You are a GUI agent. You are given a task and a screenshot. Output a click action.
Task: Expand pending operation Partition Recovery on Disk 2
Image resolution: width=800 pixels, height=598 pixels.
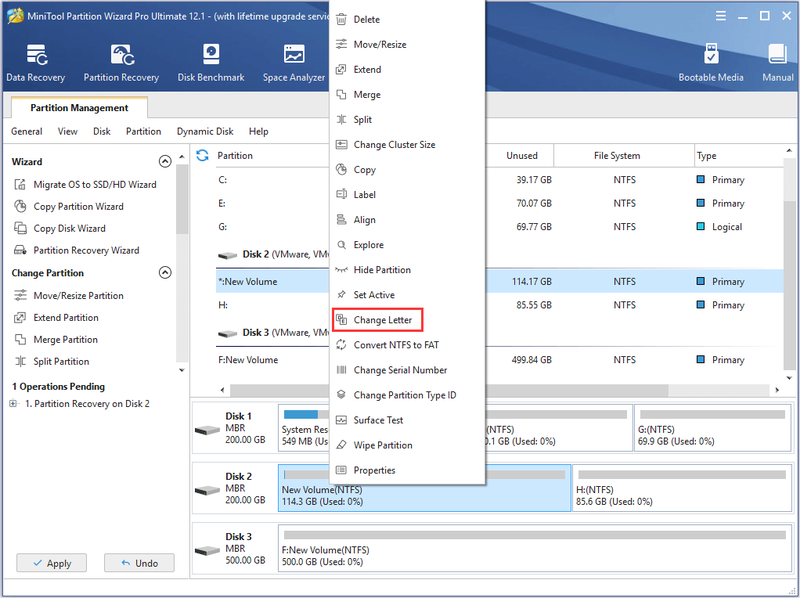click(x=13, y=404)
